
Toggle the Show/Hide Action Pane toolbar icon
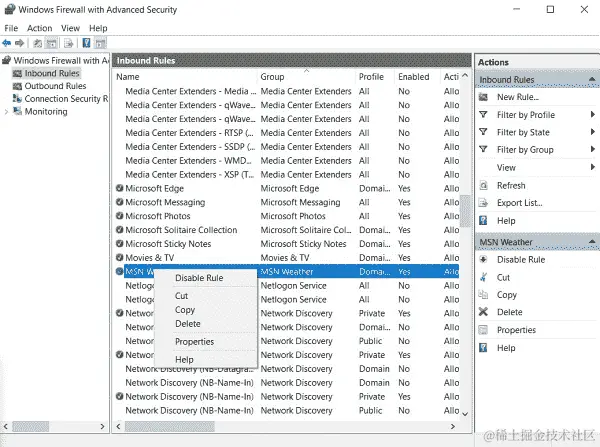100,43
